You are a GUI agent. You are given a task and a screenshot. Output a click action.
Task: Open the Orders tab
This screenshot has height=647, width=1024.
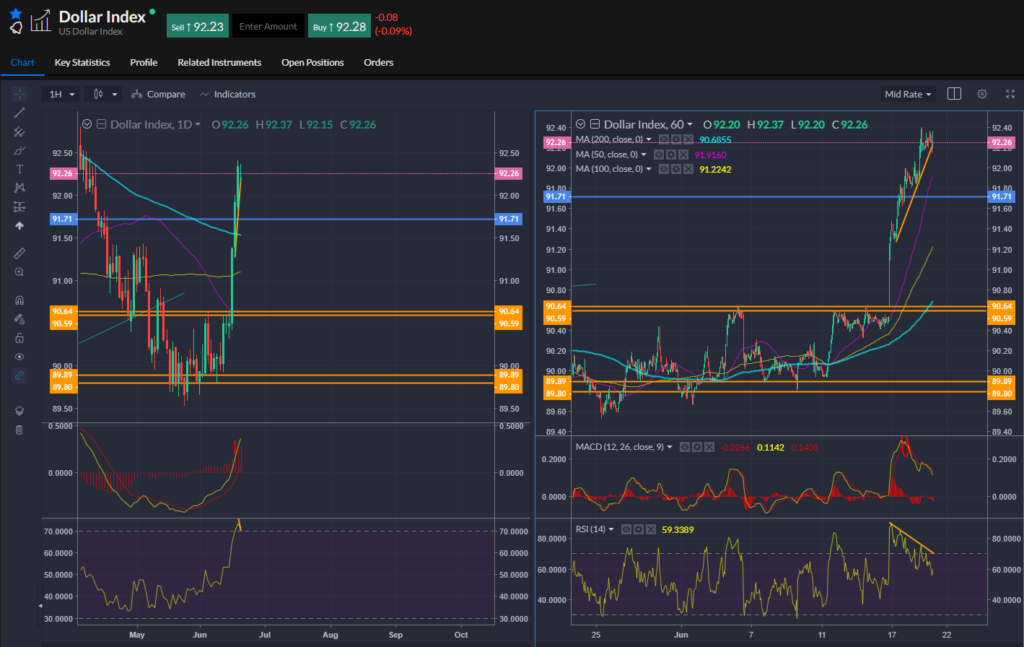coord(378,62)
